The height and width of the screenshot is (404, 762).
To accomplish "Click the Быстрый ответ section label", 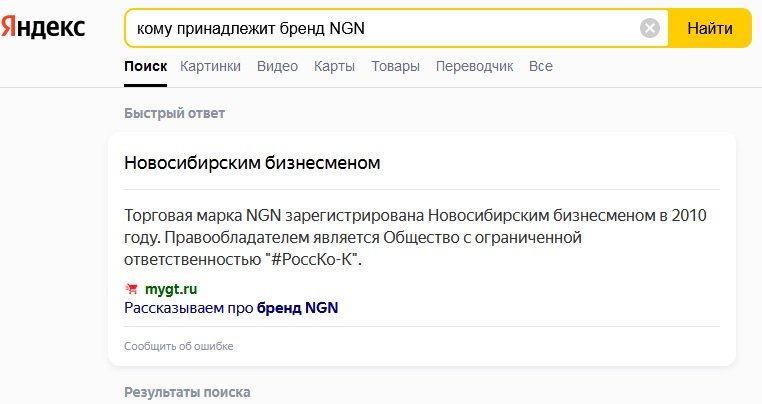I will tap(174, 113).
